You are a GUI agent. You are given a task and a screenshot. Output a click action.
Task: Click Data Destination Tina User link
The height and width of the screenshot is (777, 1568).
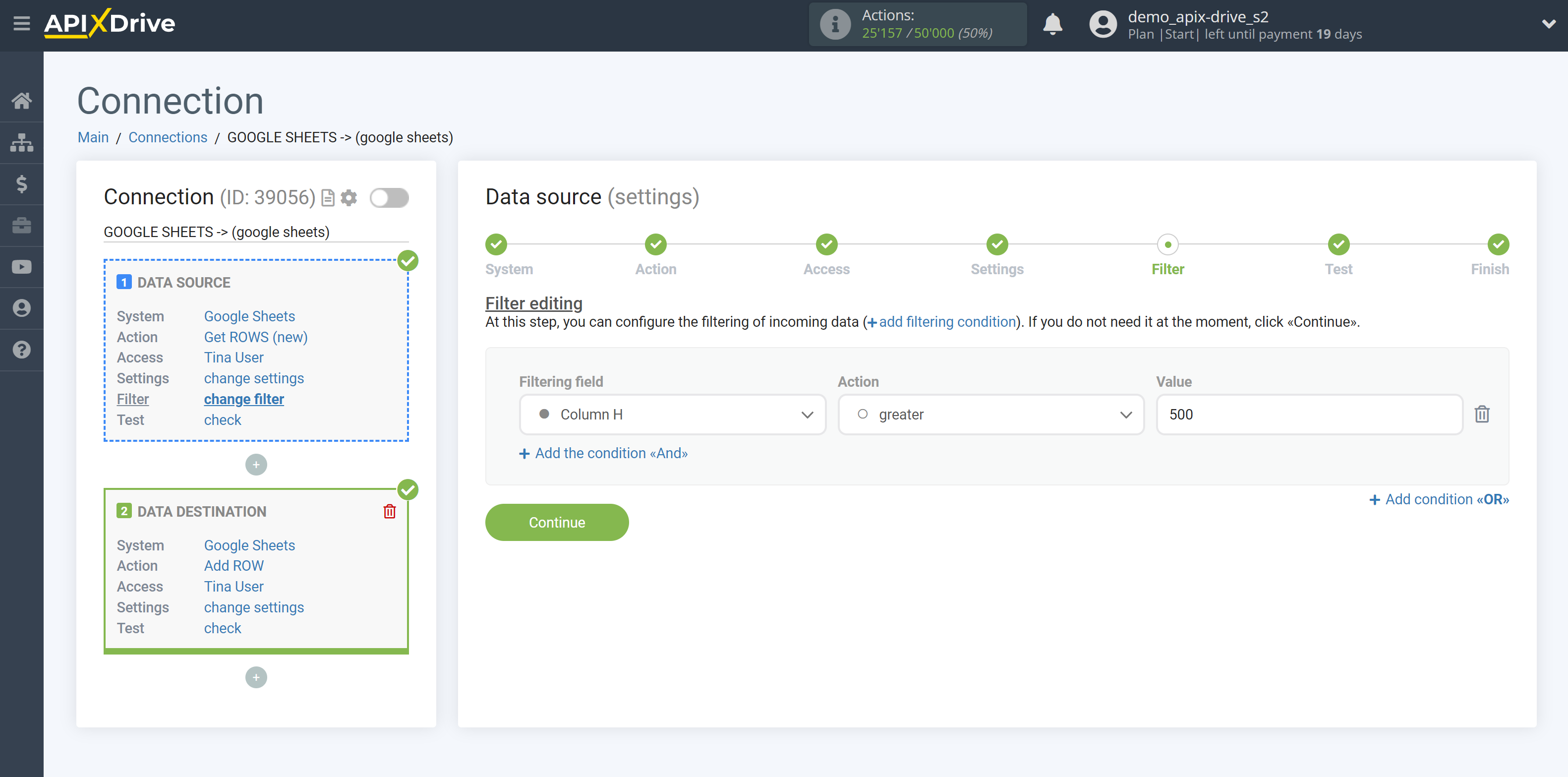click(233, 587)
